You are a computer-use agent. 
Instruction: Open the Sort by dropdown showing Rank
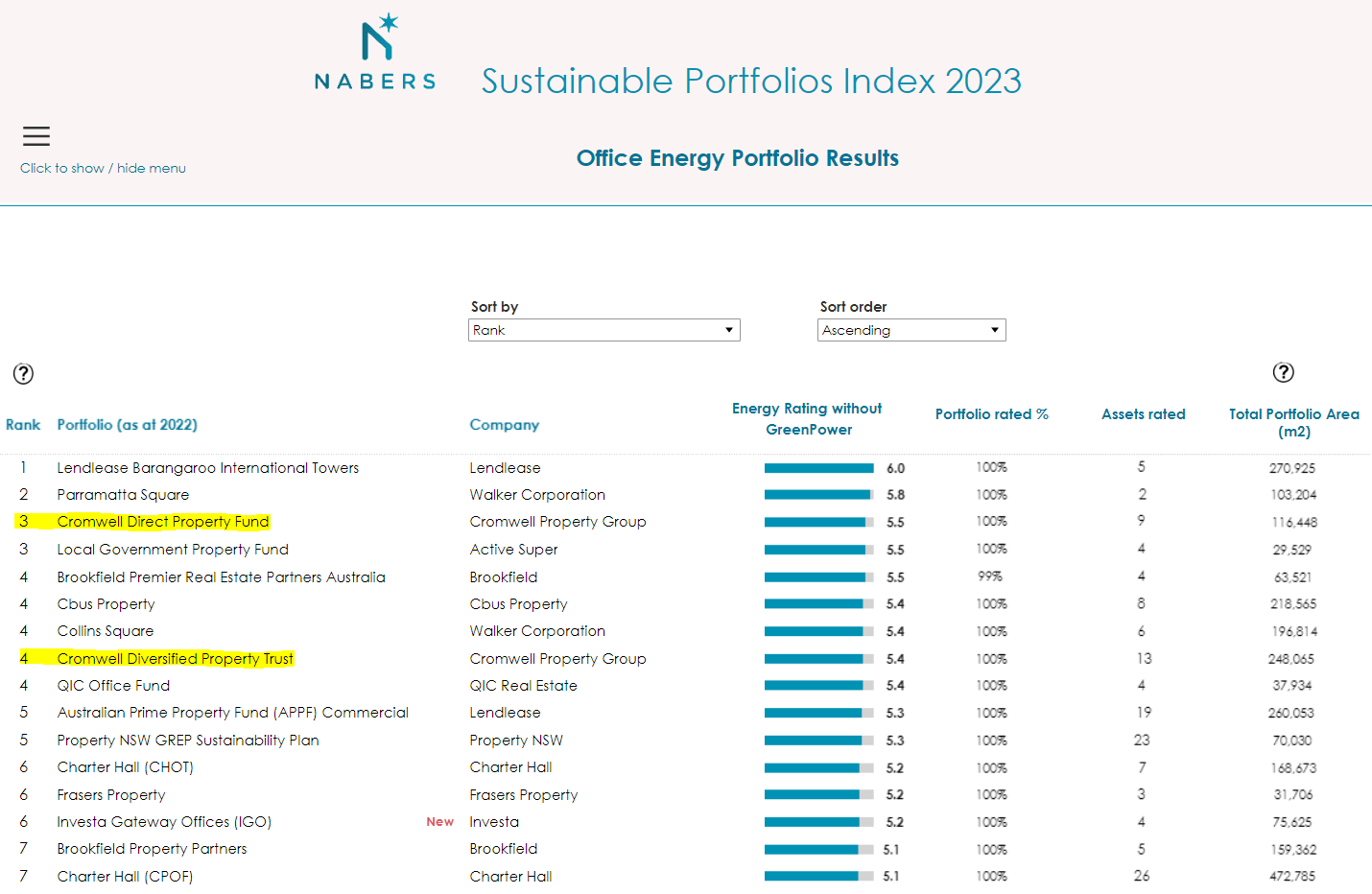[x=604, y=330]
